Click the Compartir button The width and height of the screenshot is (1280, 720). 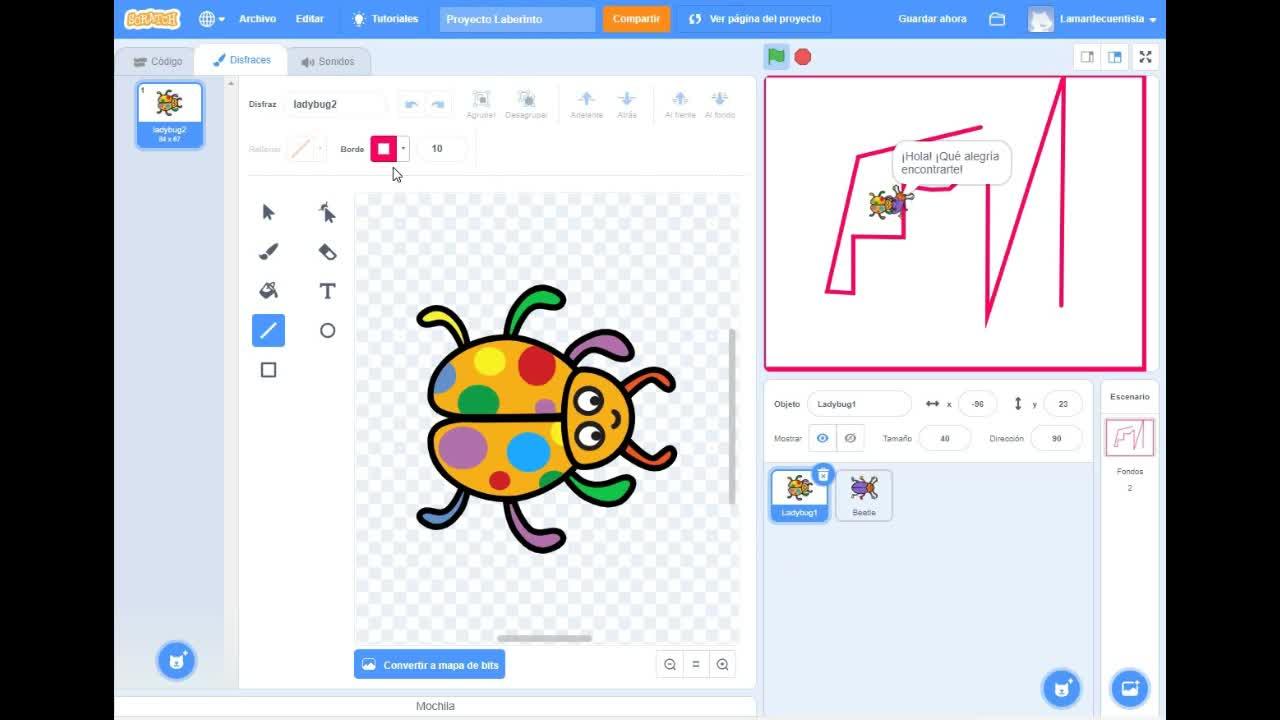[636, 19]
